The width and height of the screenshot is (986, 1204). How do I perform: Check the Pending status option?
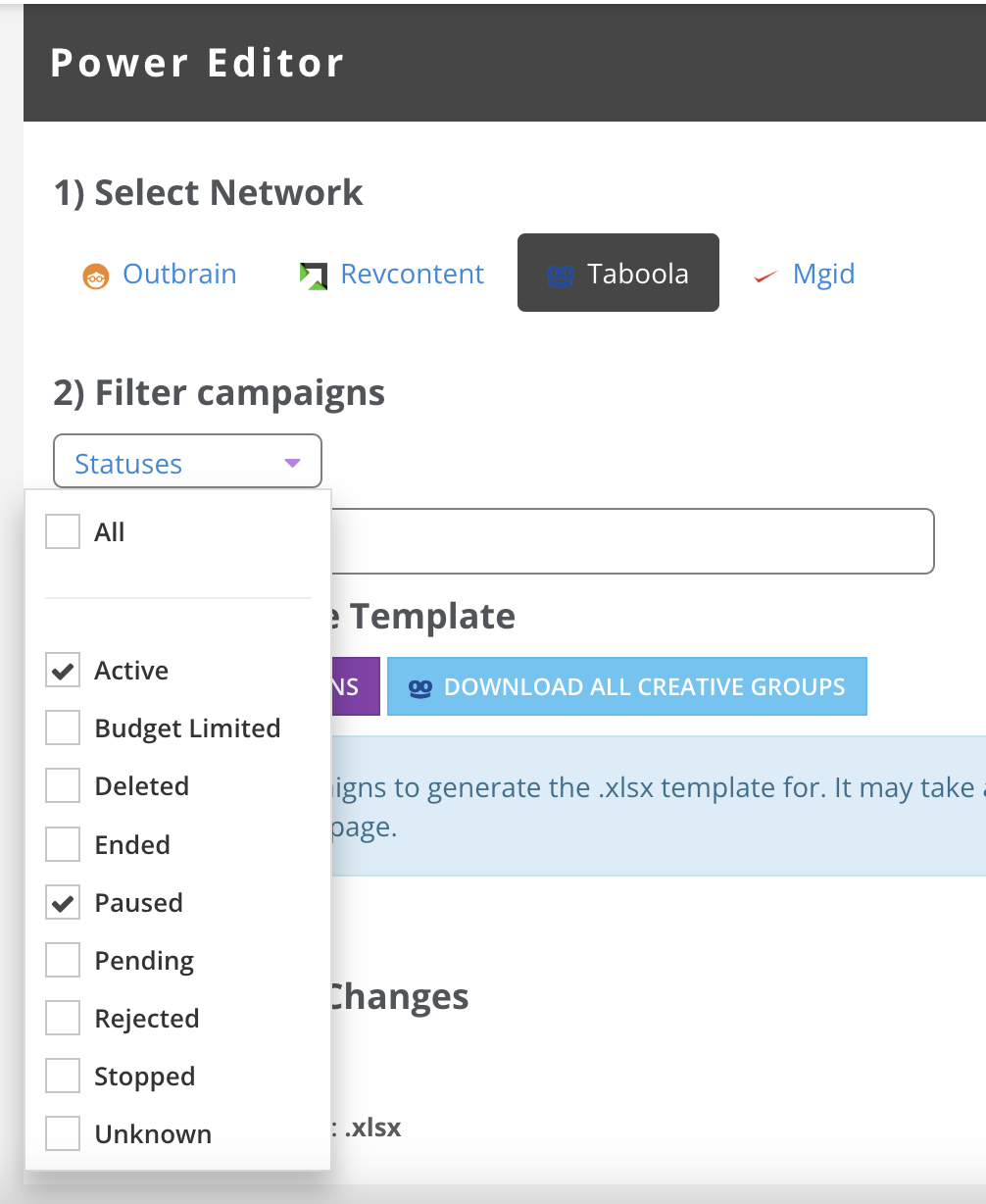(63, 961)
